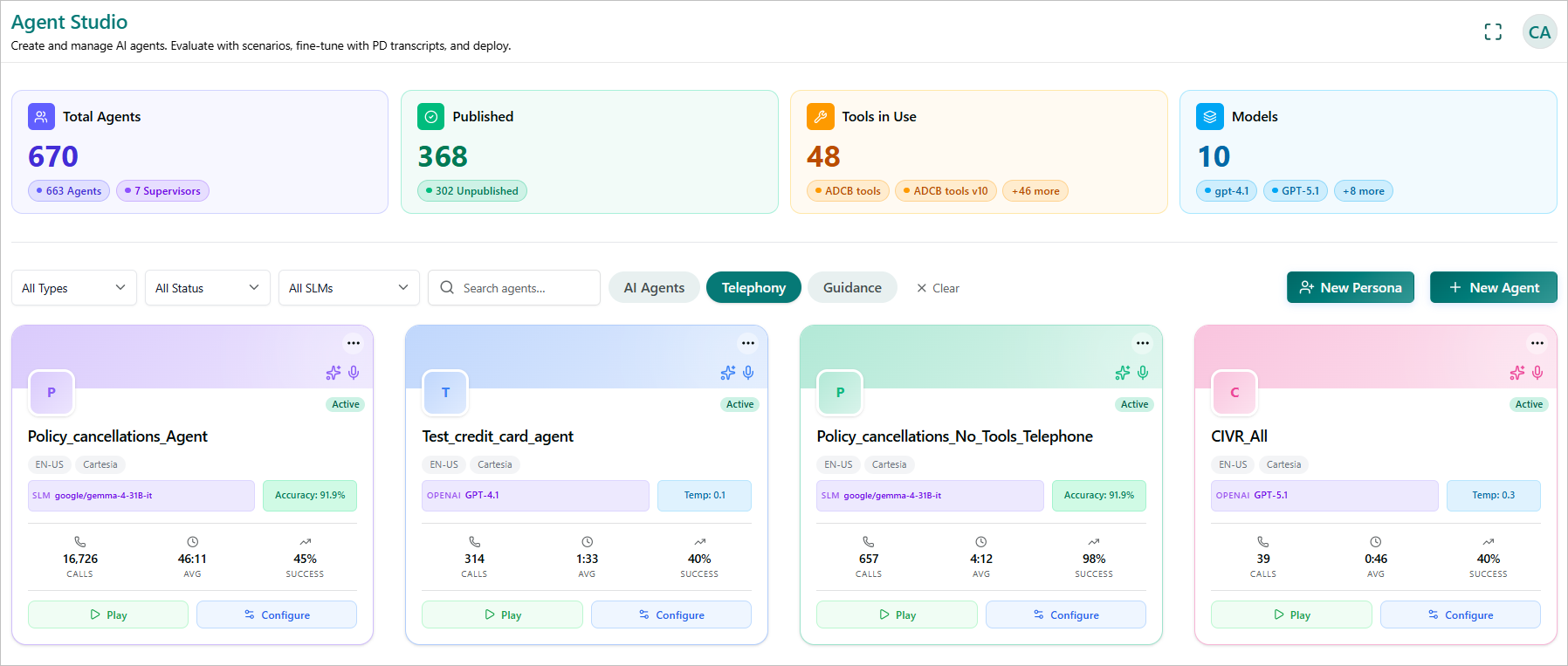This screenshot has width=1568, height=666.
Task: Open the All Status dropdown
Action: [208, 288]
